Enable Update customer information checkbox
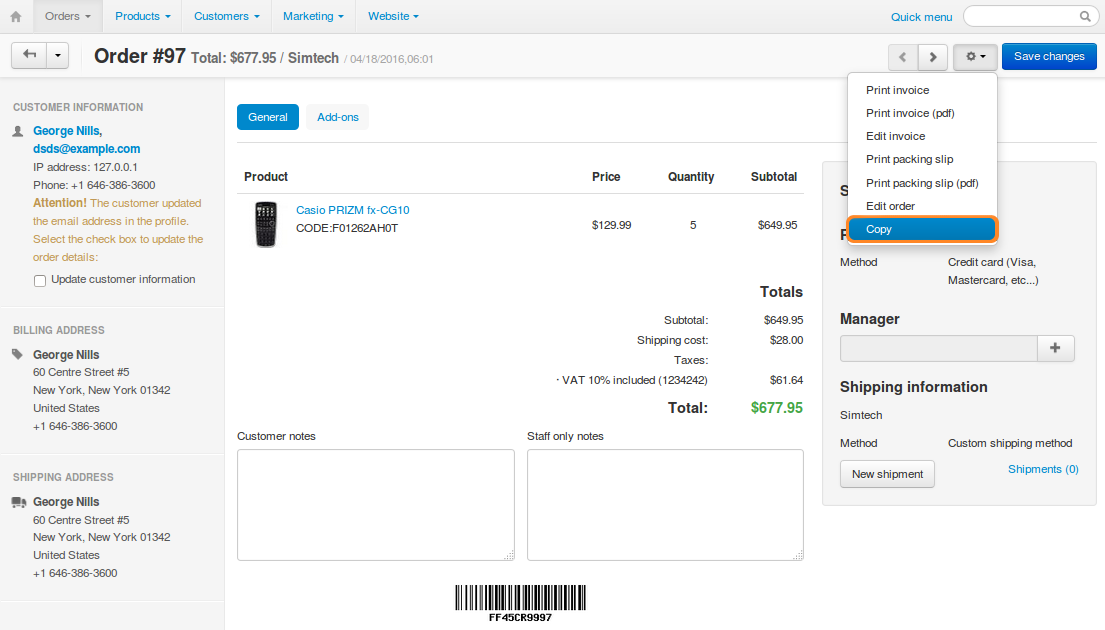The image size is (1105, 630). point(40,280)
